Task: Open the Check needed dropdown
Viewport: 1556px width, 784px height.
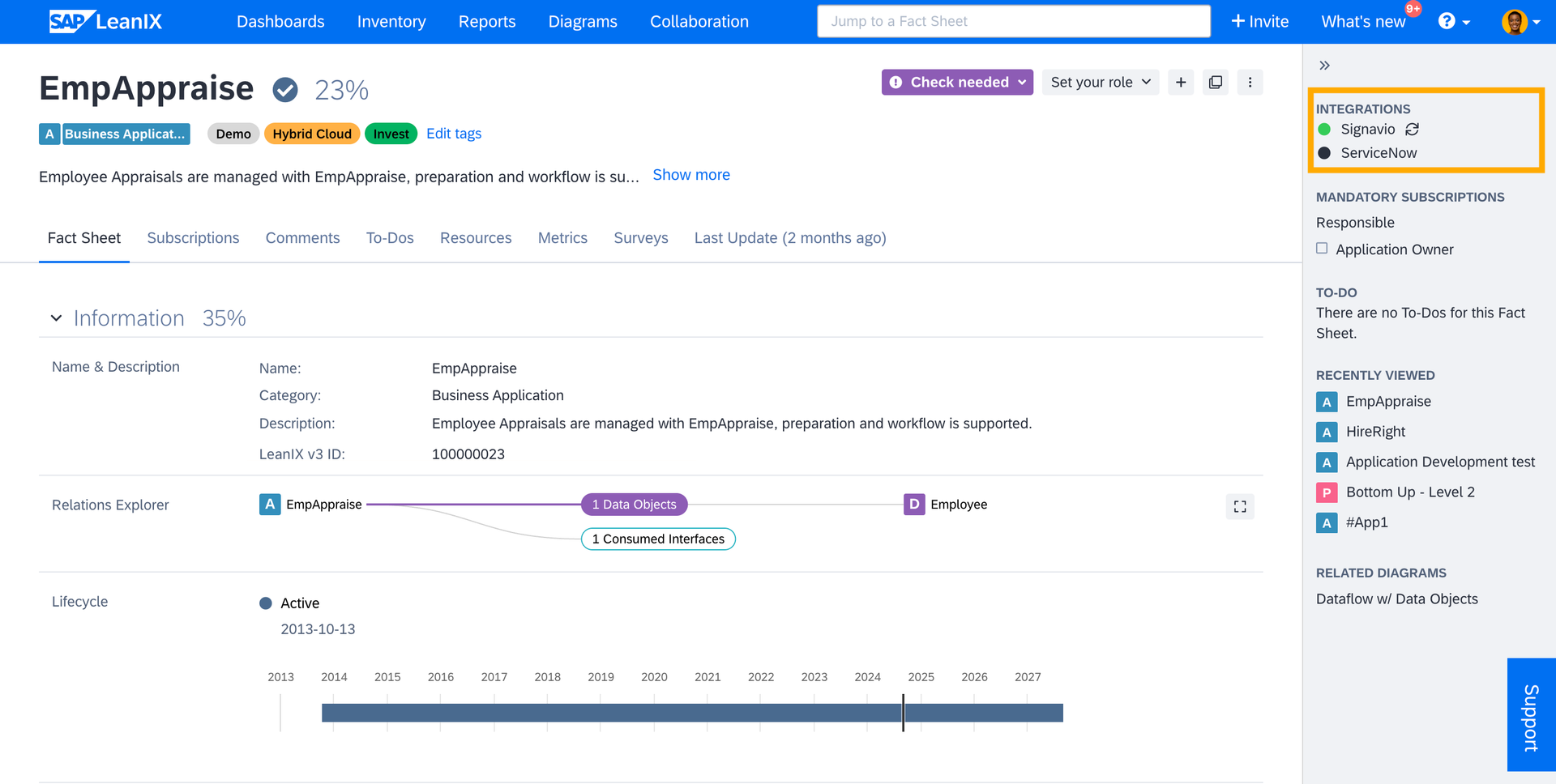Action: tap(957, 83)
